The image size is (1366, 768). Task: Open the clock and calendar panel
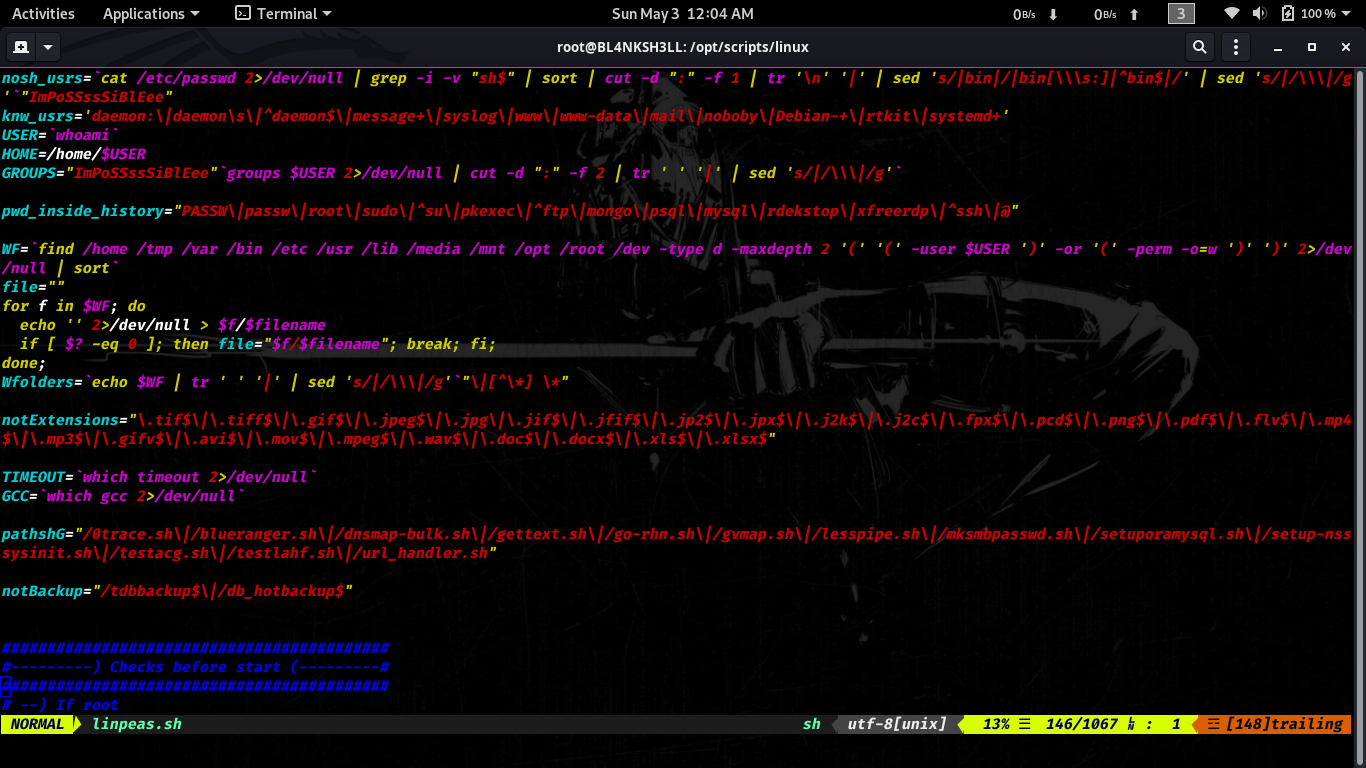pos(683,14)
